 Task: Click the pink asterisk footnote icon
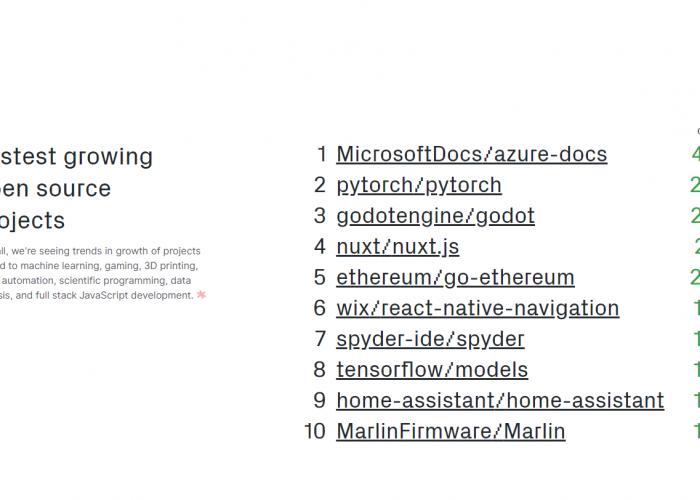201,295
